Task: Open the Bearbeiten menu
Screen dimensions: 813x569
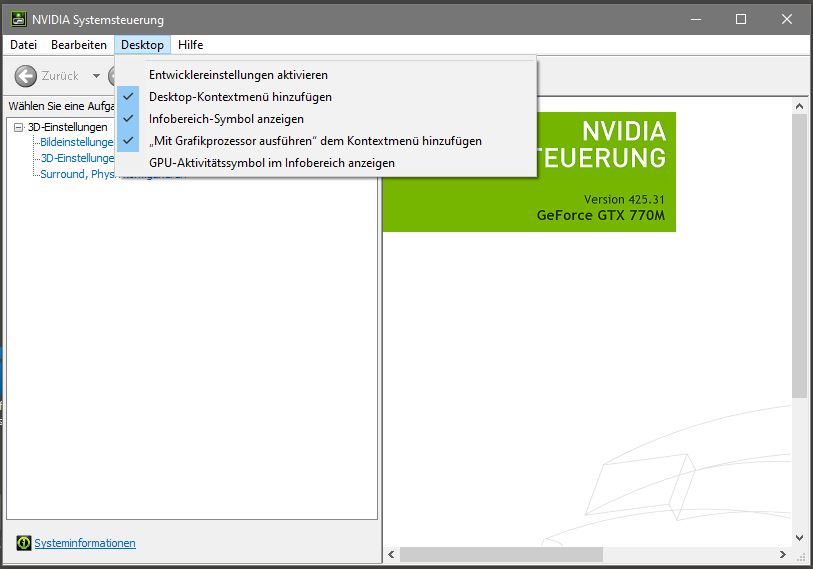Action: click(x=79, y=45)
